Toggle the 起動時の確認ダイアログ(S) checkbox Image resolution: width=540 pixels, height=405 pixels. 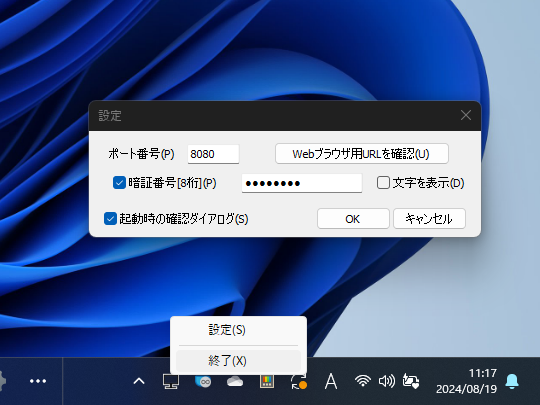pyautogui.click(x=110, y=219)
